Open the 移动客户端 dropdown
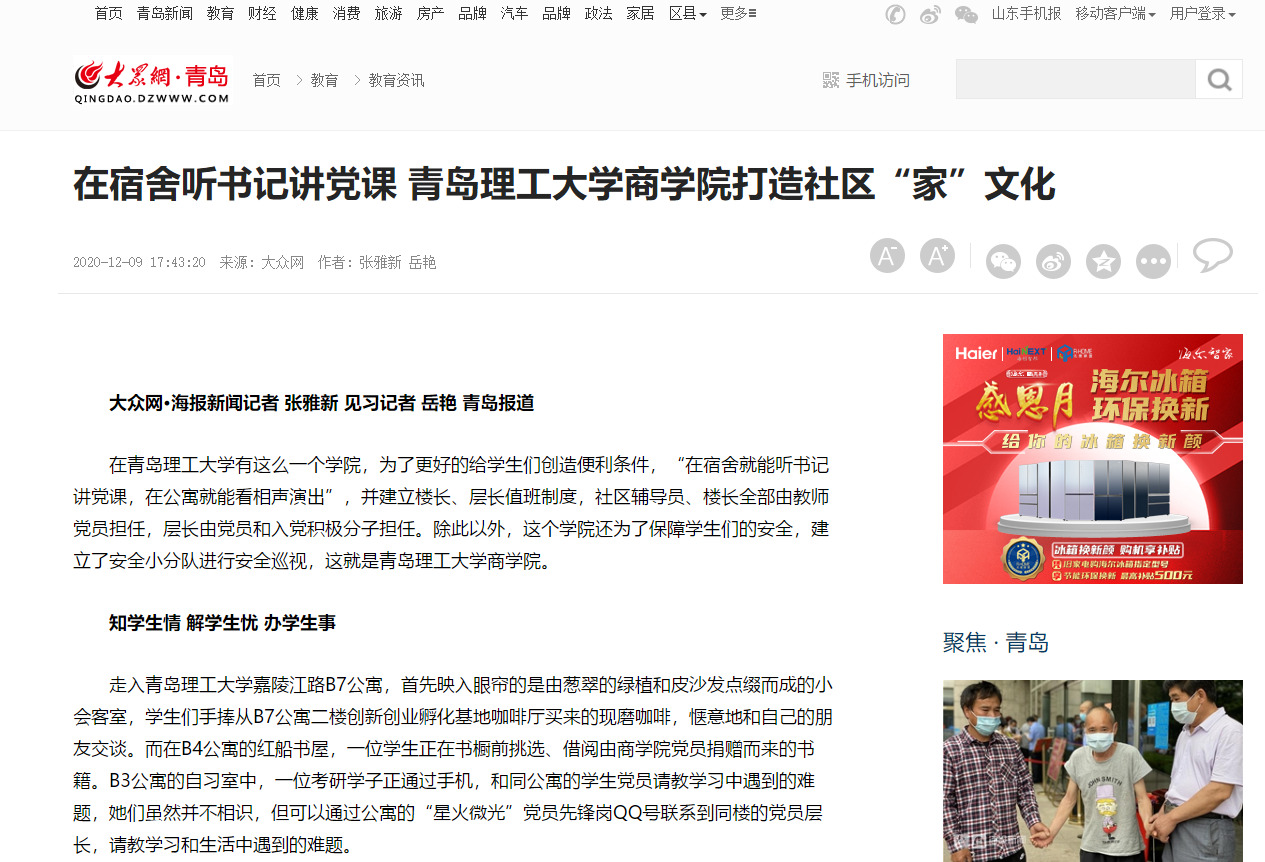 [x=1116, y=14]
